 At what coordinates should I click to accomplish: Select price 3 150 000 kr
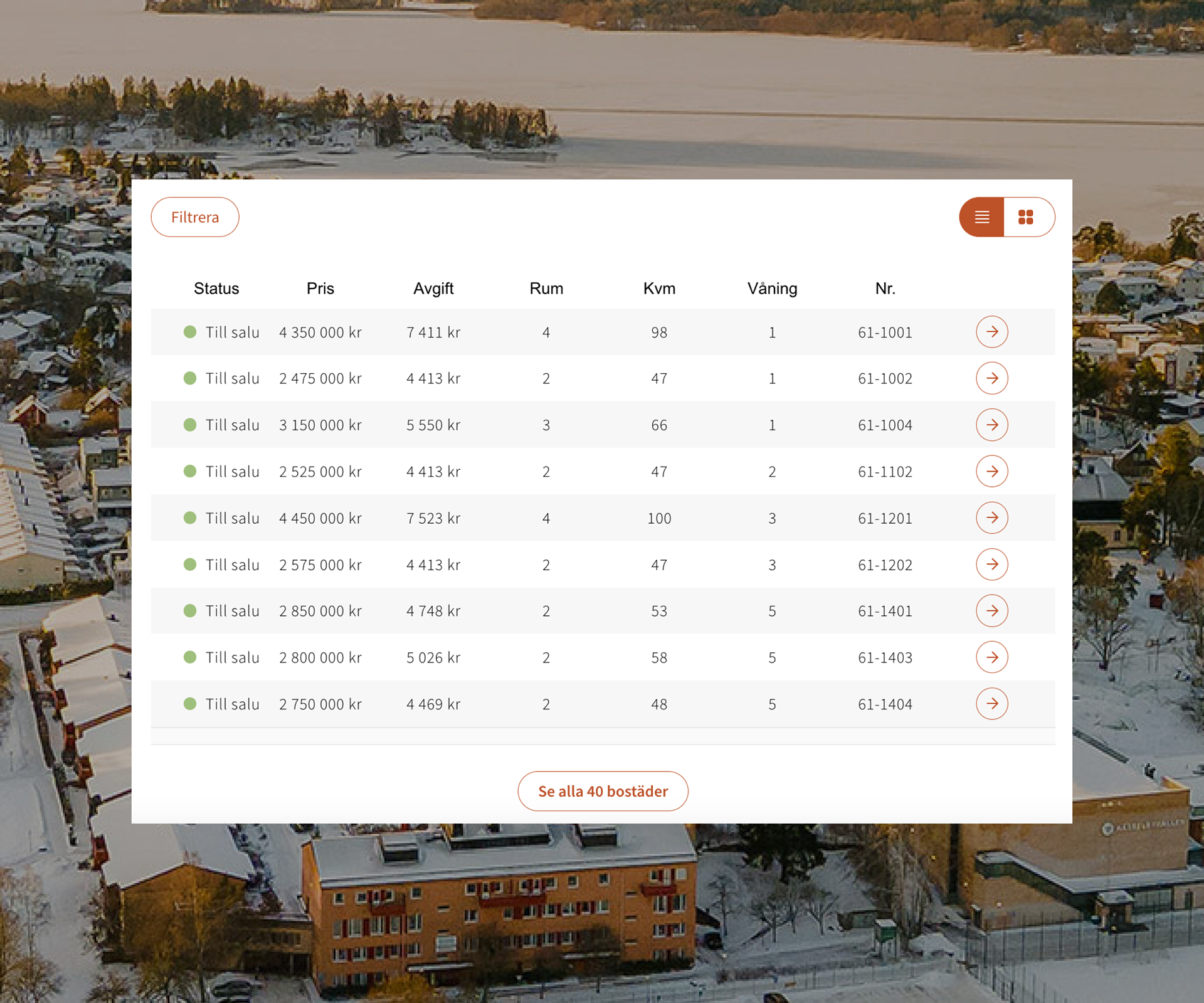pyautogui.click(x=320, y=425)
